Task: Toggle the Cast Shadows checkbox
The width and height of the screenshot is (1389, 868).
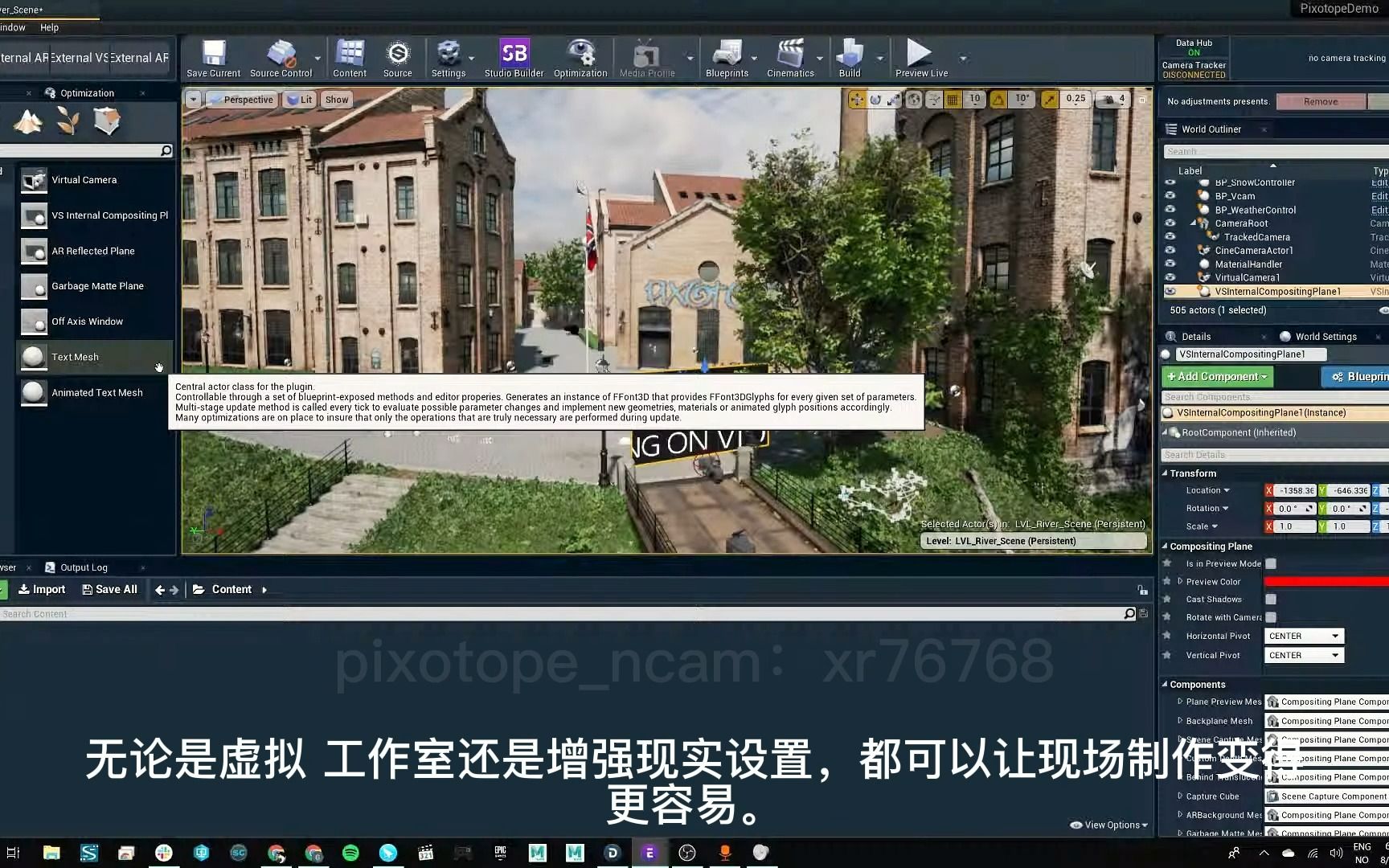Action: click(x=1271, y=599)
